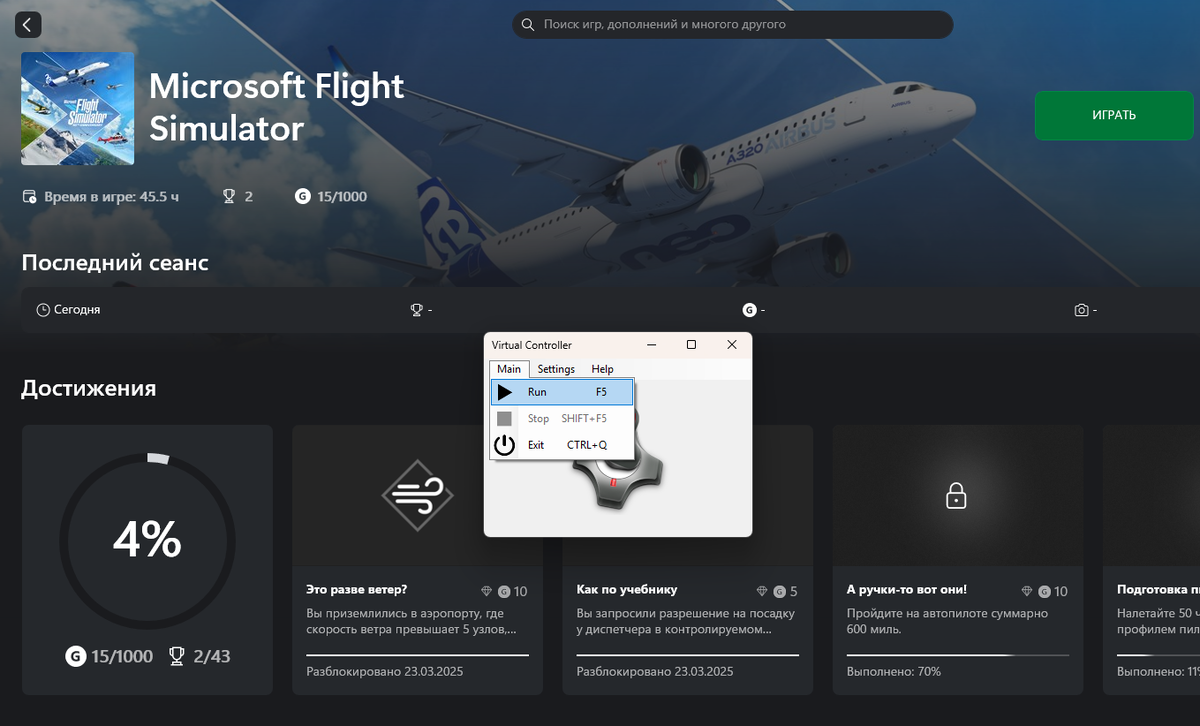
Task: Click the back arrow button
Action: (28, 25)
